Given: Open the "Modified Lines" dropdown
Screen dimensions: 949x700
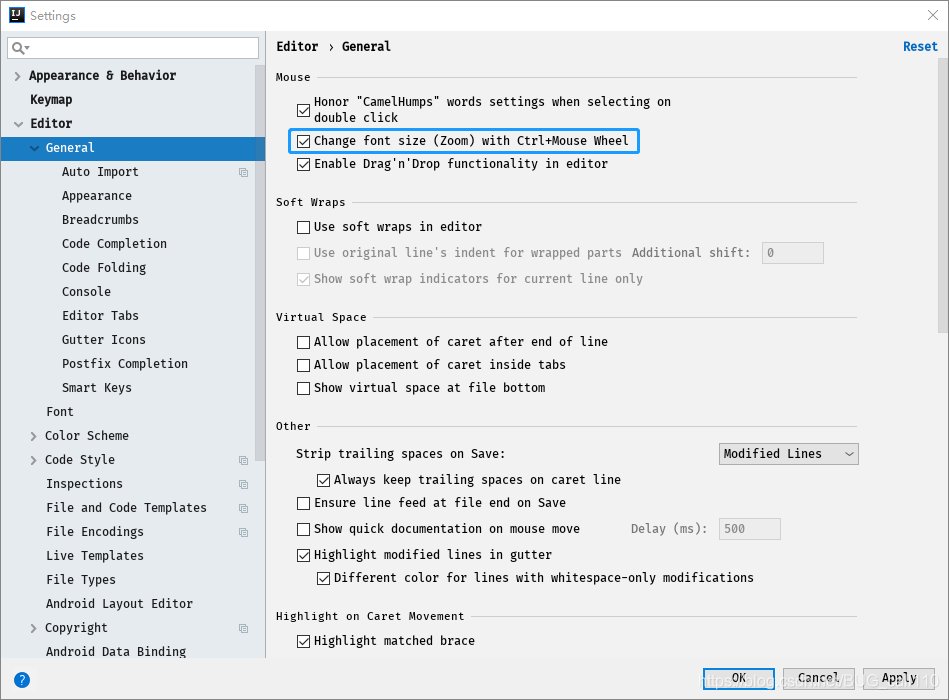Looking at the screenshot, I should (788, 453).
